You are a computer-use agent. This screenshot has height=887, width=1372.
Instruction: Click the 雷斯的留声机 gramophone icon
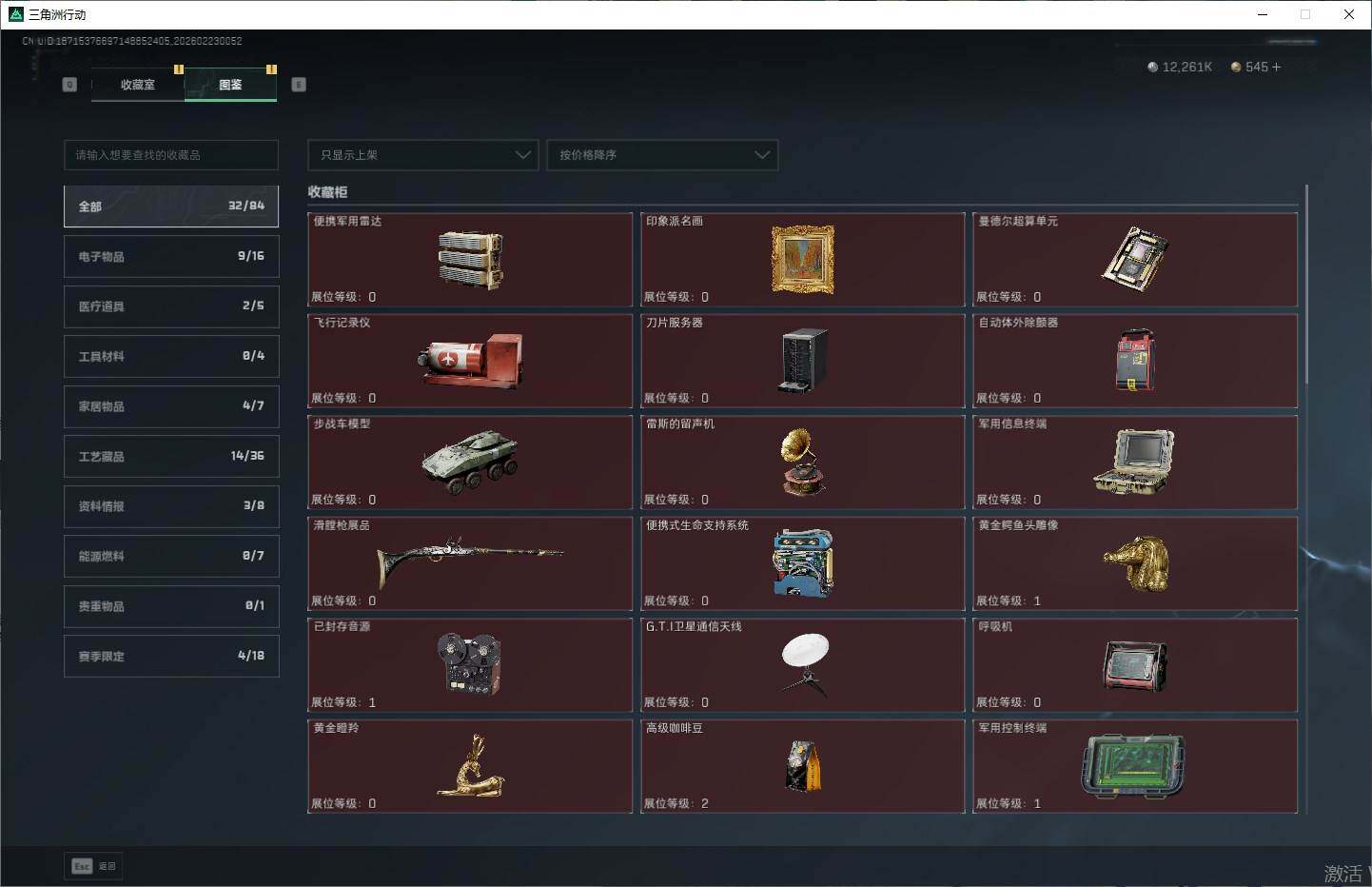(802, 462)
